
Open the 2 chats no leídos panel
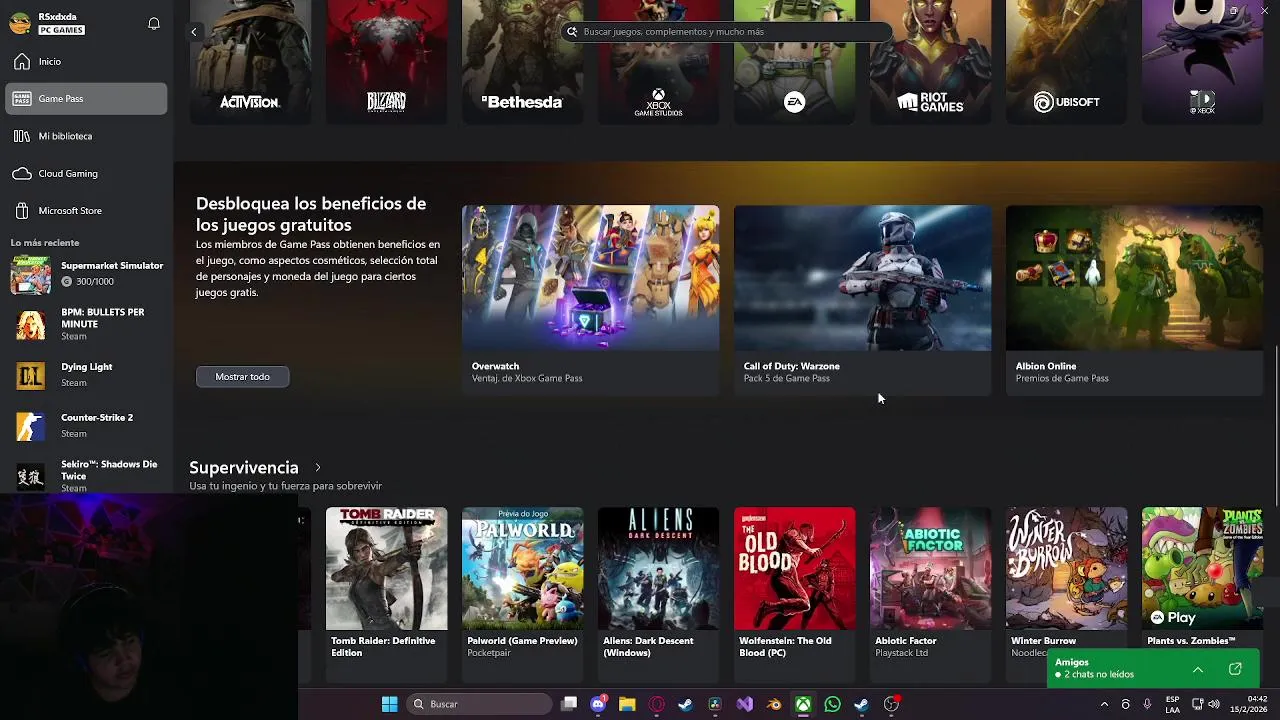click(x=1098, y=675)
